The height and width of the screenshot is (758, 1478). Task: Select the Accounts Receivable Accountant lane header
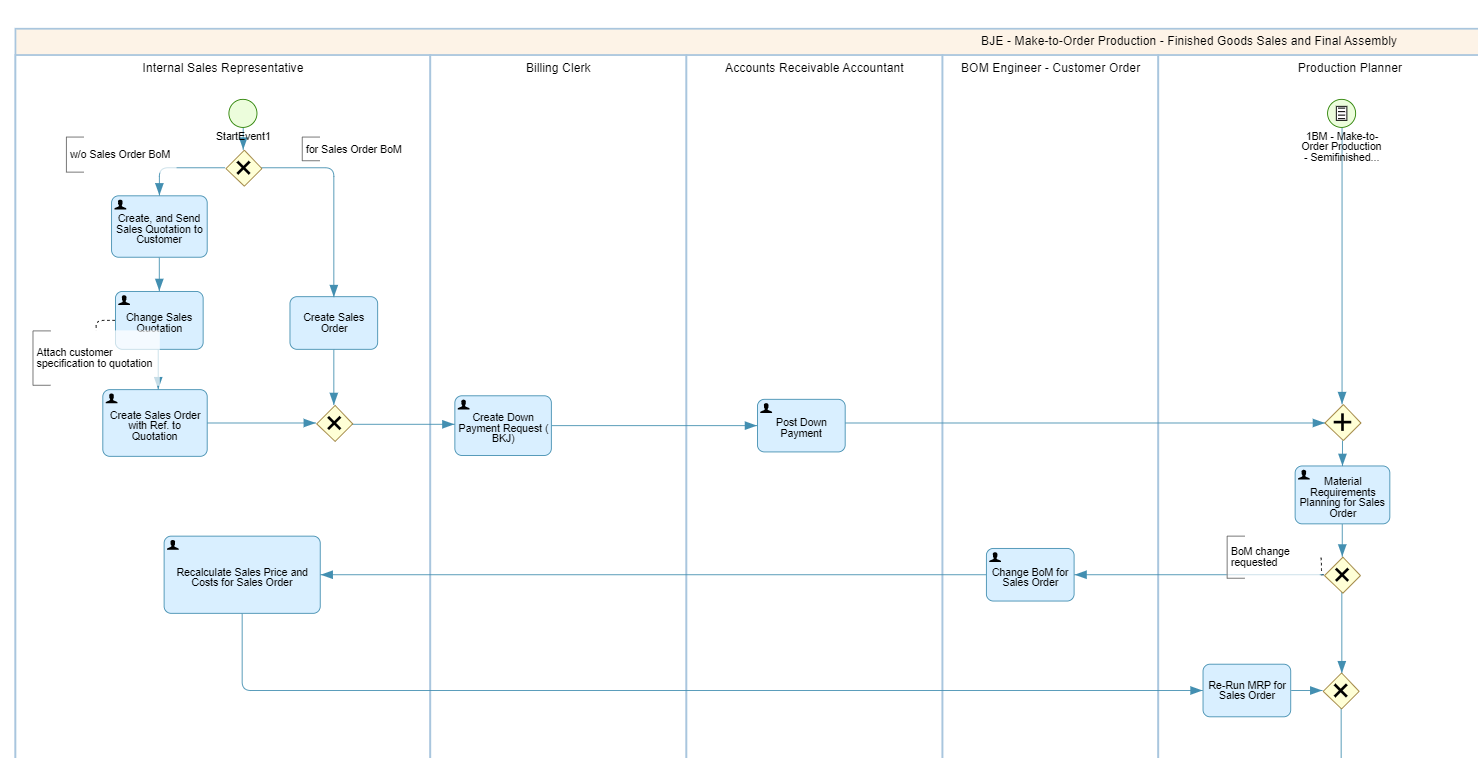tap(814, 68)
